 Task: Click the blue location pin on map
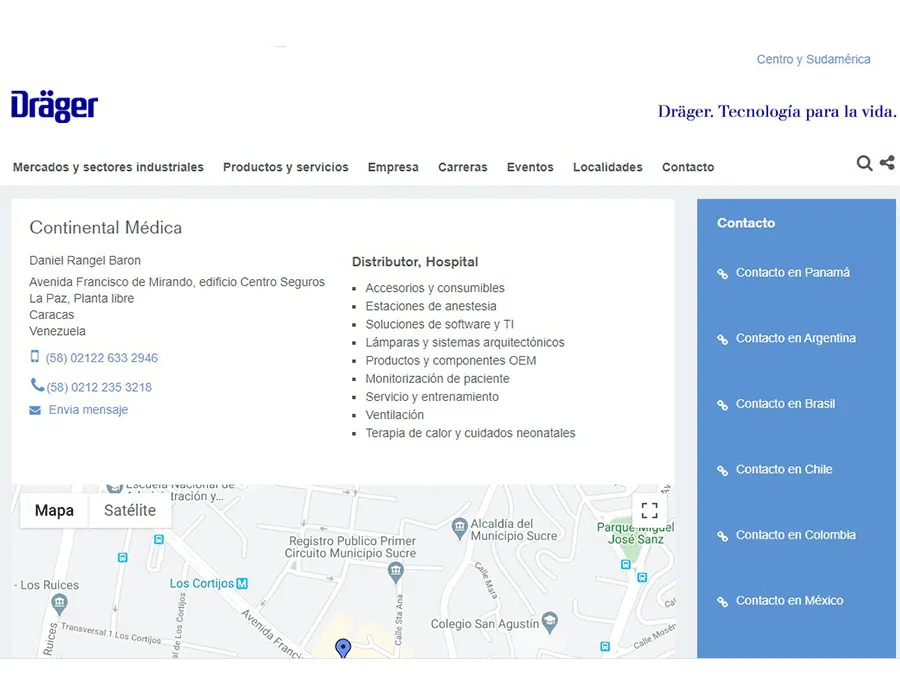pyautogui.click(x=343, y=648)
